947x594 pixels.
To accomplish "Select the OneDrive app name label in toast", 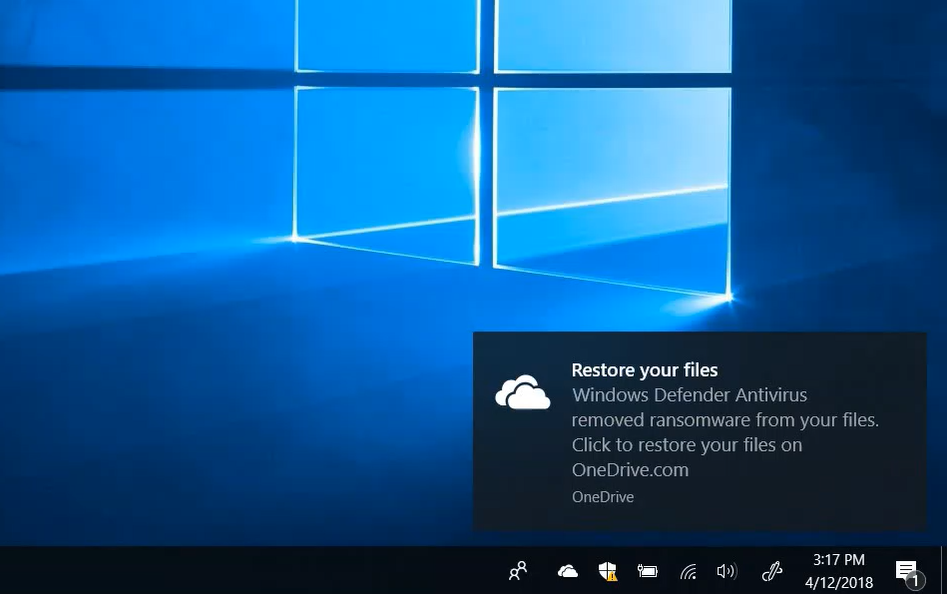I will point(602,497).
